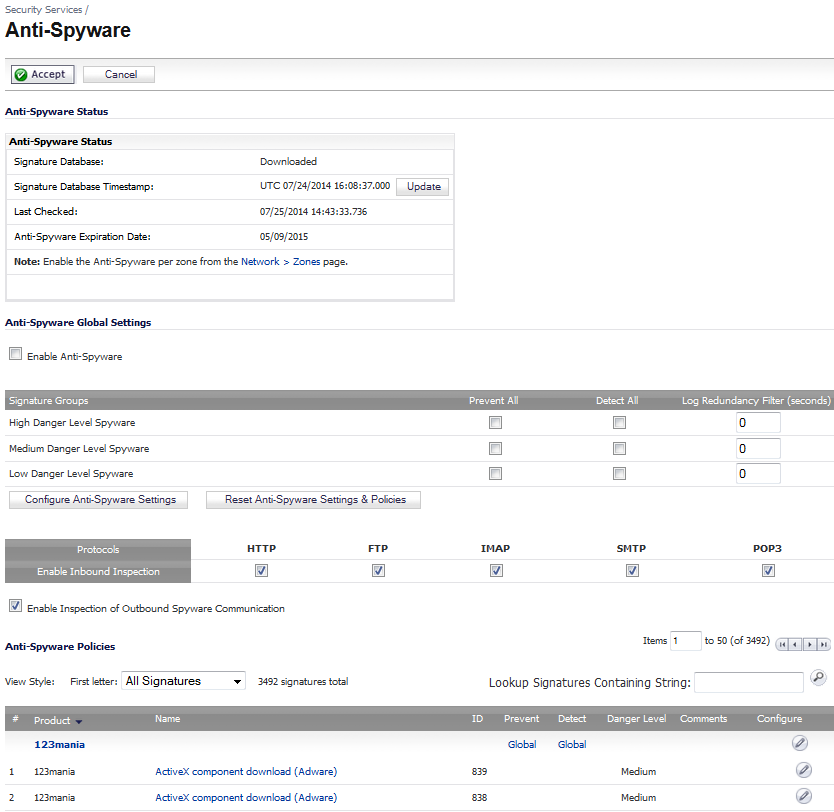
Task: Open the First letter All Signatures dropdown
Action: 184,681
